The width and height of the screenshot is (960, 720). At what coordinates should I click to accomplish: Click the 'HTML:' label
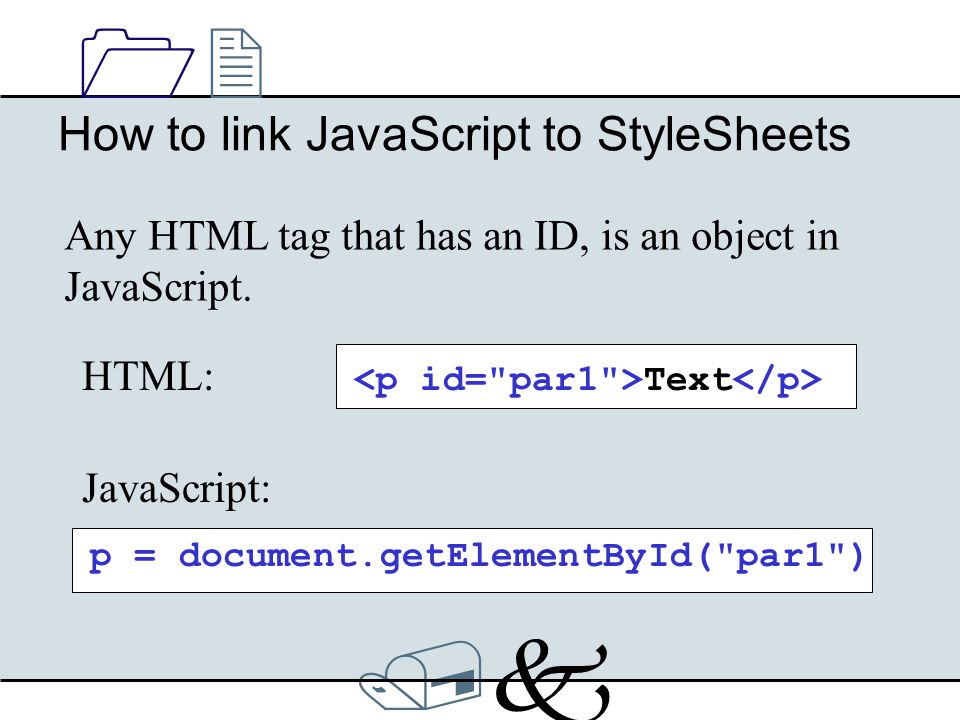[148, 376]
